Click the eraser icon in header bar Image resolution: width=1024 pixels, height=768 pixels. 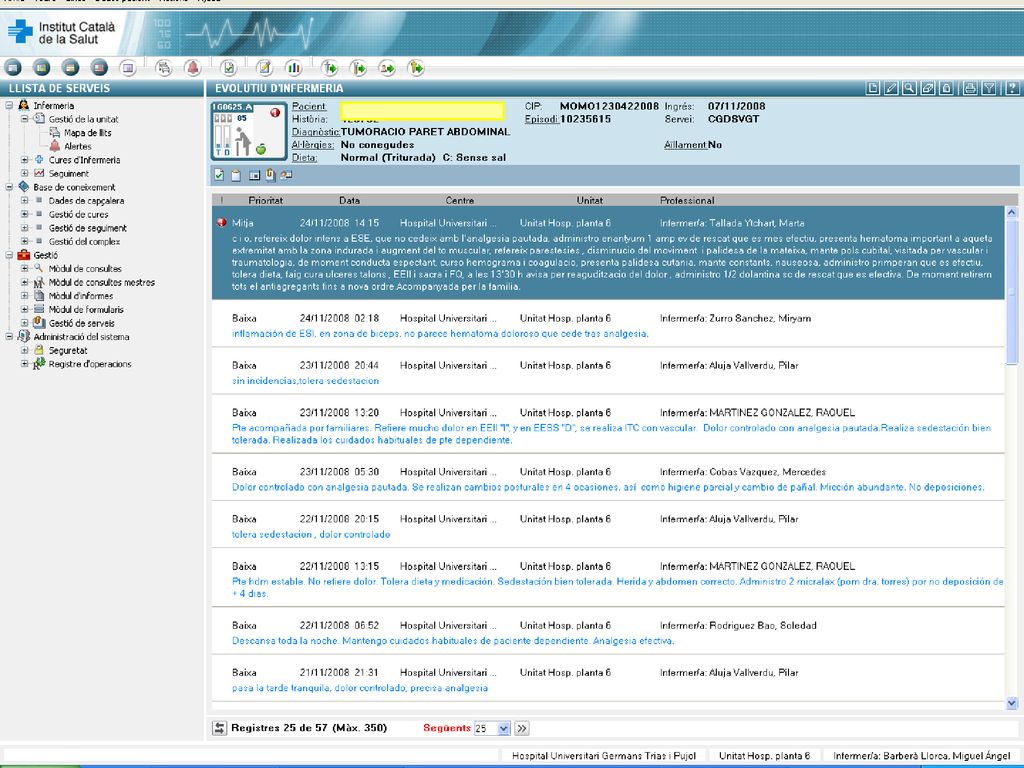tap(927, 88)
